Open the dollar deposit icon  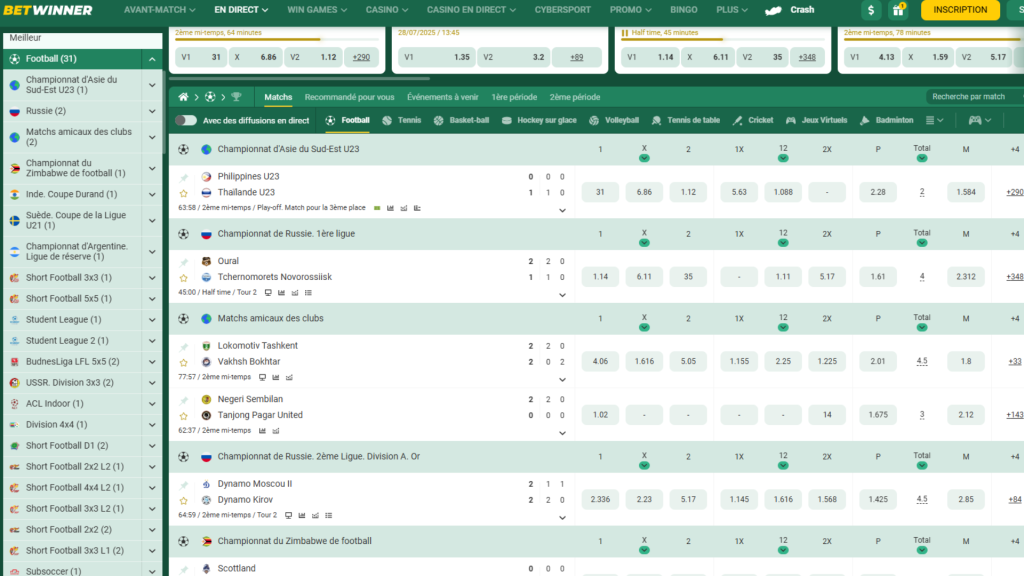click(871, 10)
